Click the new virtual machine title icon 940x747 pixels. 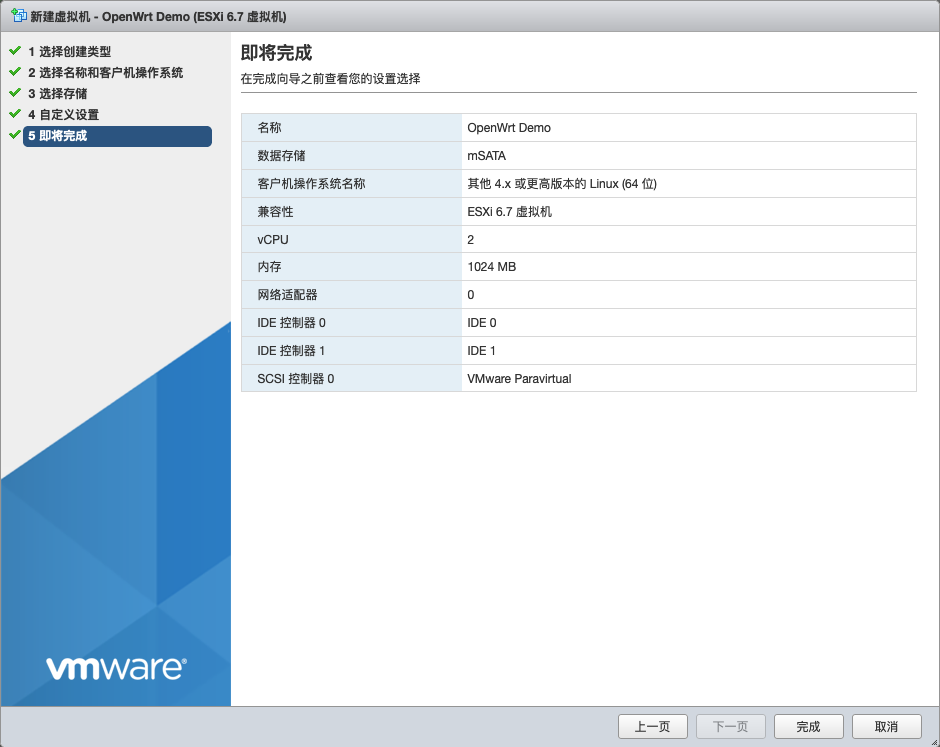[x=19, y=15]
